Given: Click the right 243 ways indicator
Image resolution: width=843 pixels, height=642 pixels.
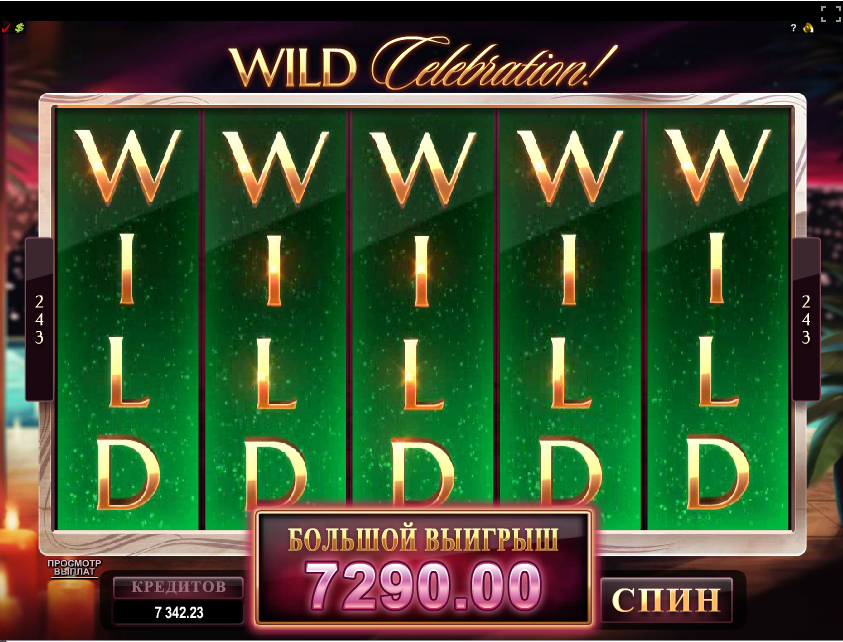Looking at the screenshot, I should coord(805,319).
